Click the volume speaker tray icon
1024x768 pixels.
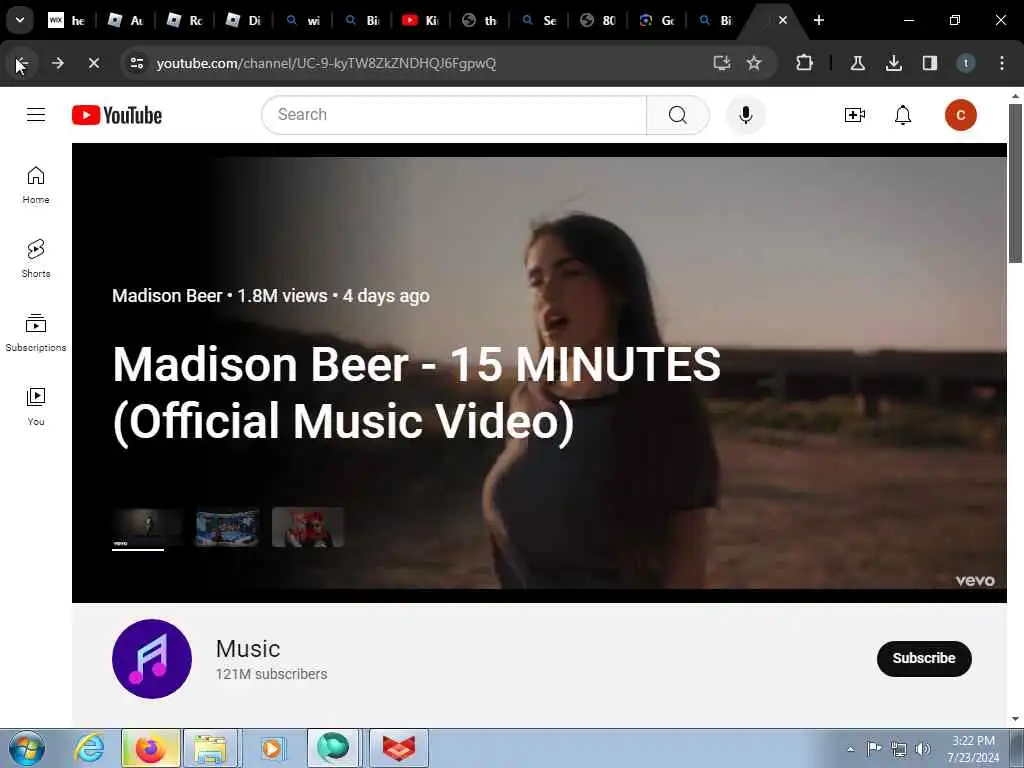point(923,749)
